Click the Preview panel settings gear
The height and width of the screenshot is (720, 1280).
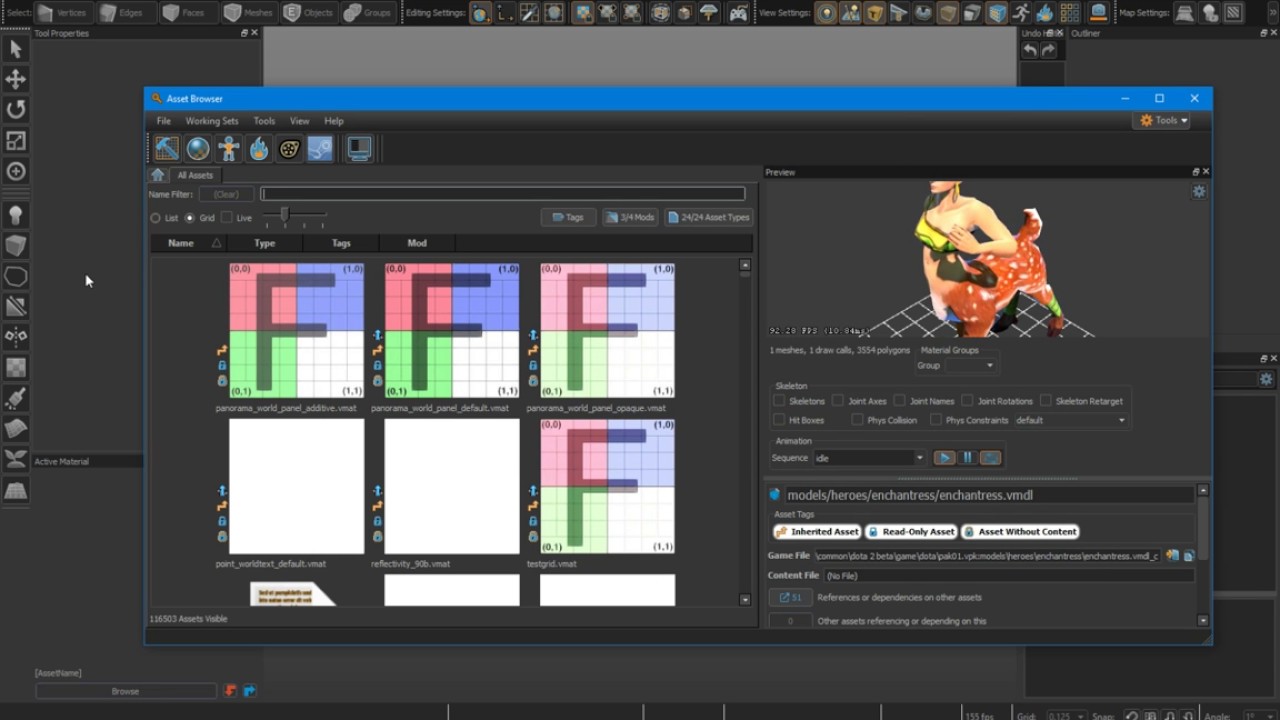pos(1199,192)
